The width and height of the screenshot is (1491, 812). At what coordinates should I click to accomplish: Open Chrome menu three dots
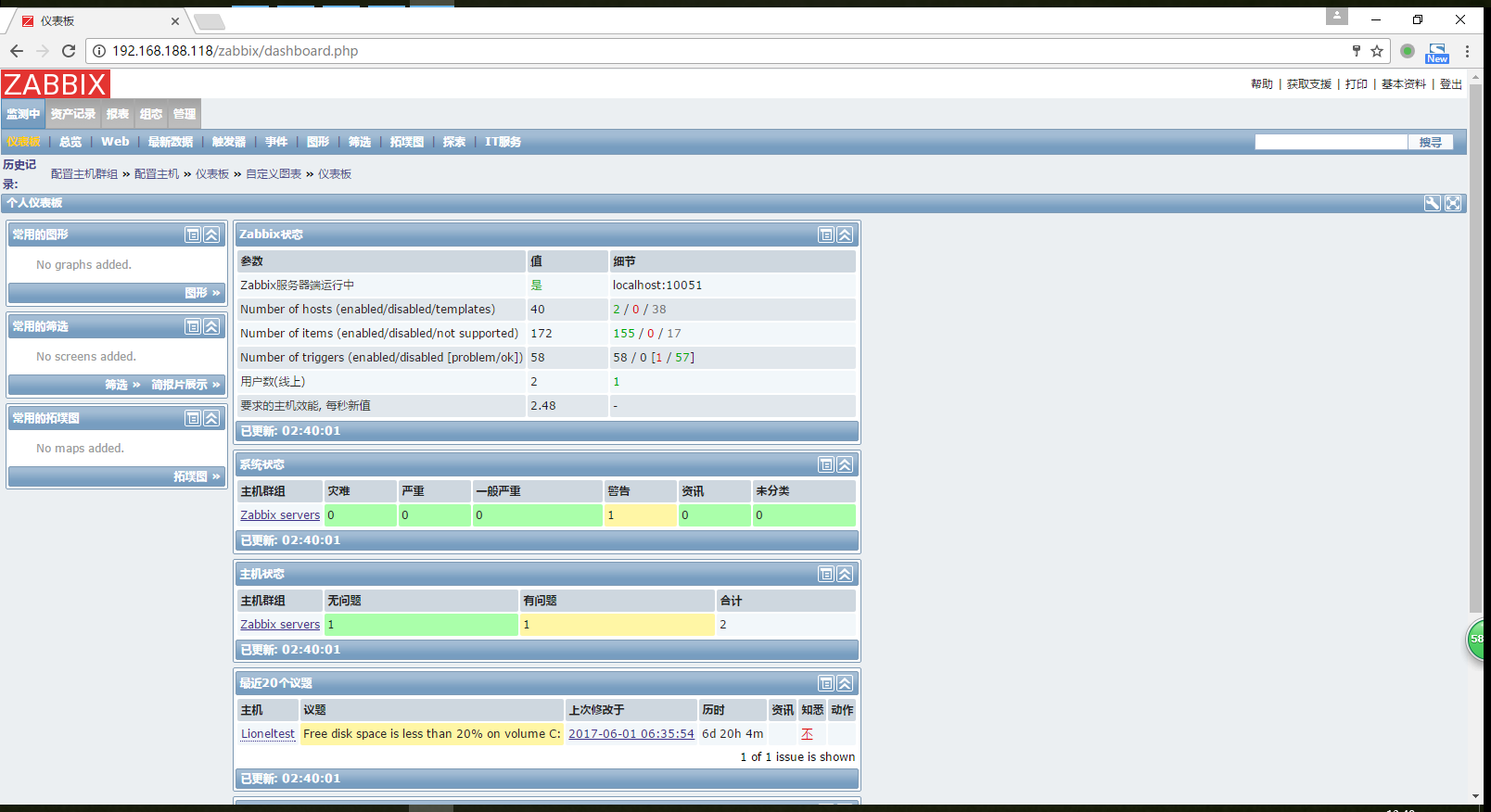click(1467, 51)
